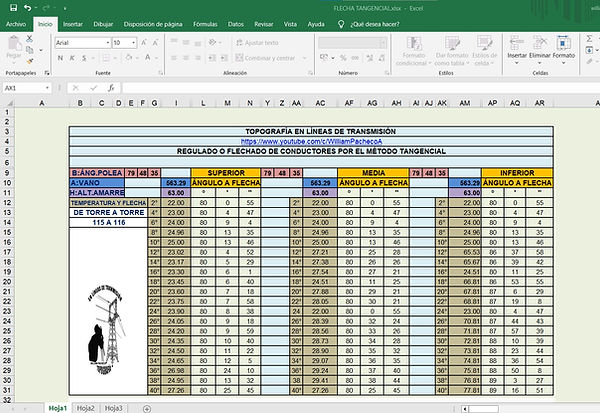Click cancel X in formula bar
Image resolution: width=600 pixels, height=413 pixels.
point(75,88)
